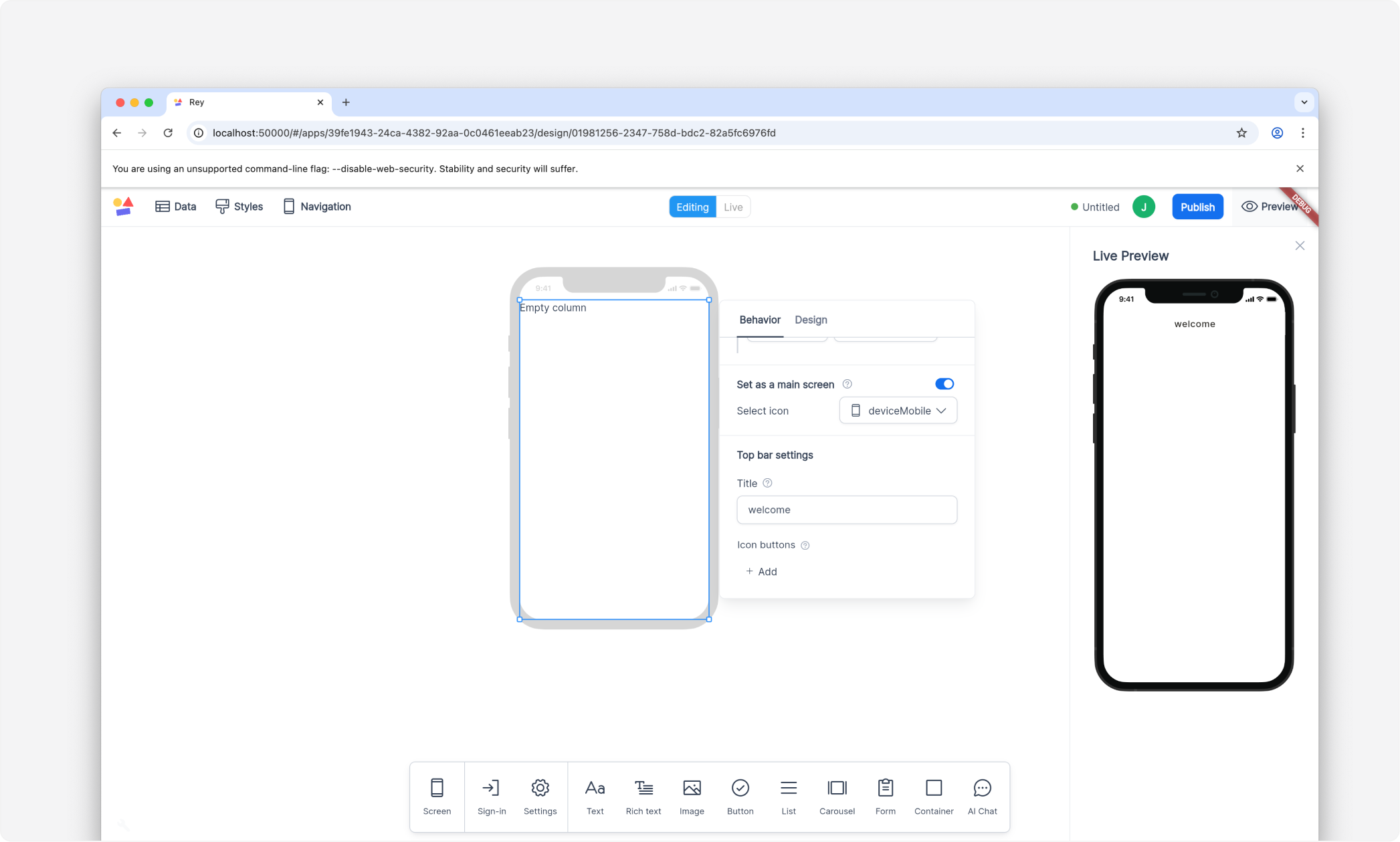This screenshot has width=1400, height=842.
Task: Disable Set as a main screen
Action: click(944, 384)
